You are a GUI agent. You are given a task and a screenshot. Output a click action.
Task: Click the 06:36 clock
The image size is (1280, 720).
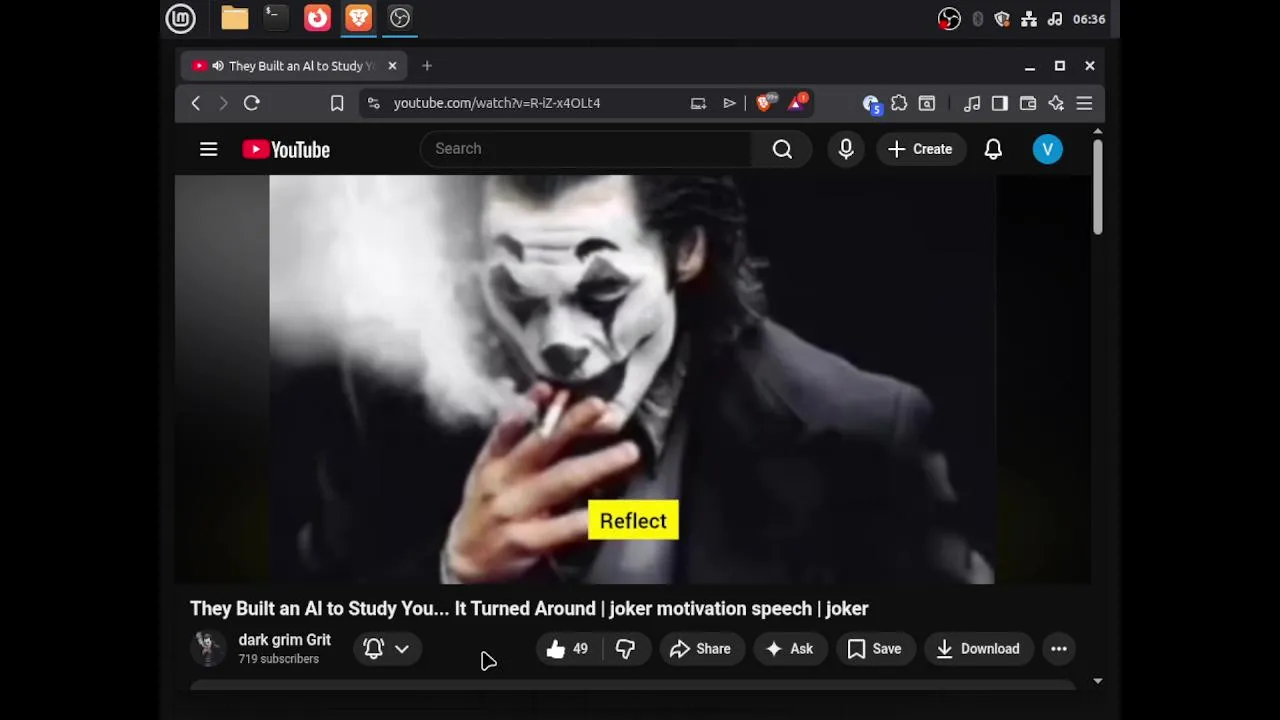coord(1089,19)
